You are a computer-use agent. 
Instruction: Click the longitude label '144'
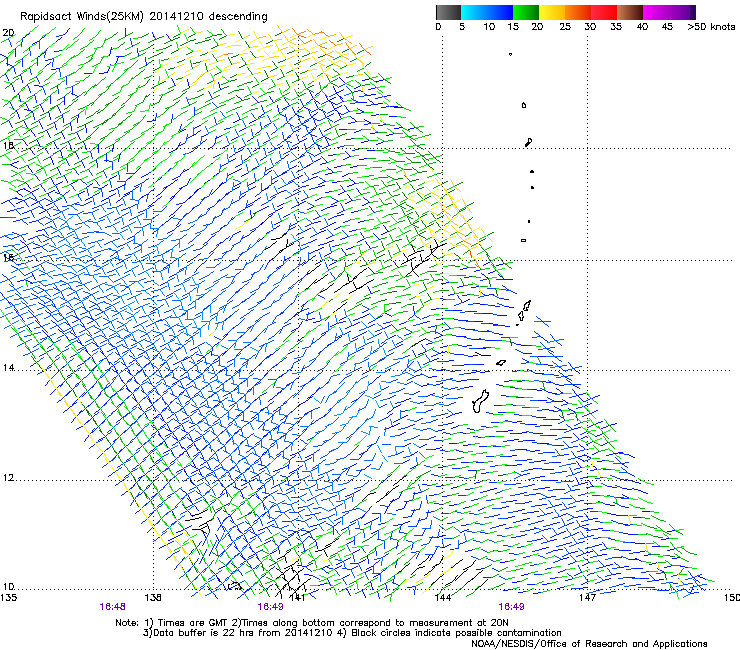click(442, 598)
